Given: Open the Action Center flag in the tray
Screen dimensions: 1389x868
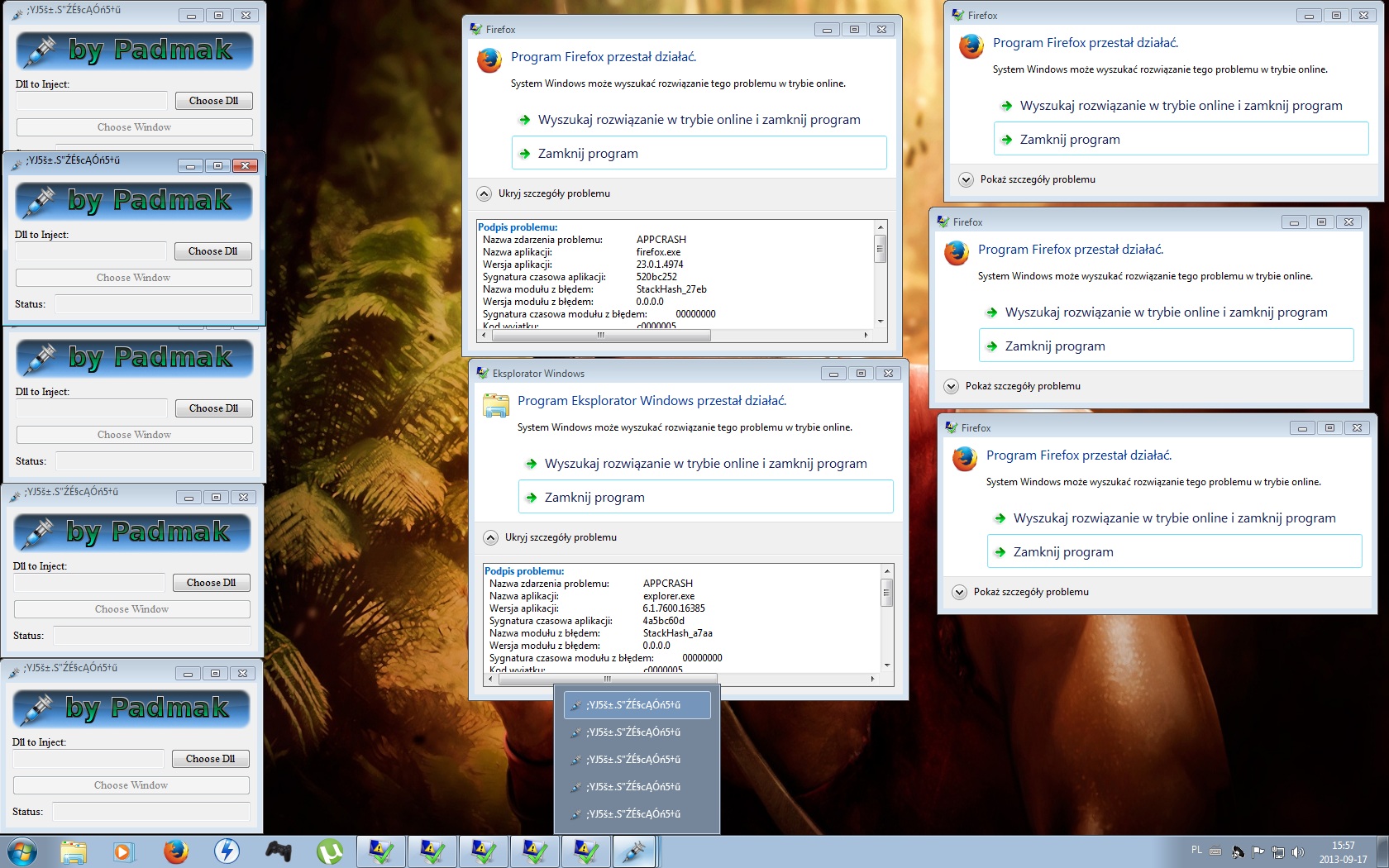Looking at the screenshot, I should click(1258, 851).
